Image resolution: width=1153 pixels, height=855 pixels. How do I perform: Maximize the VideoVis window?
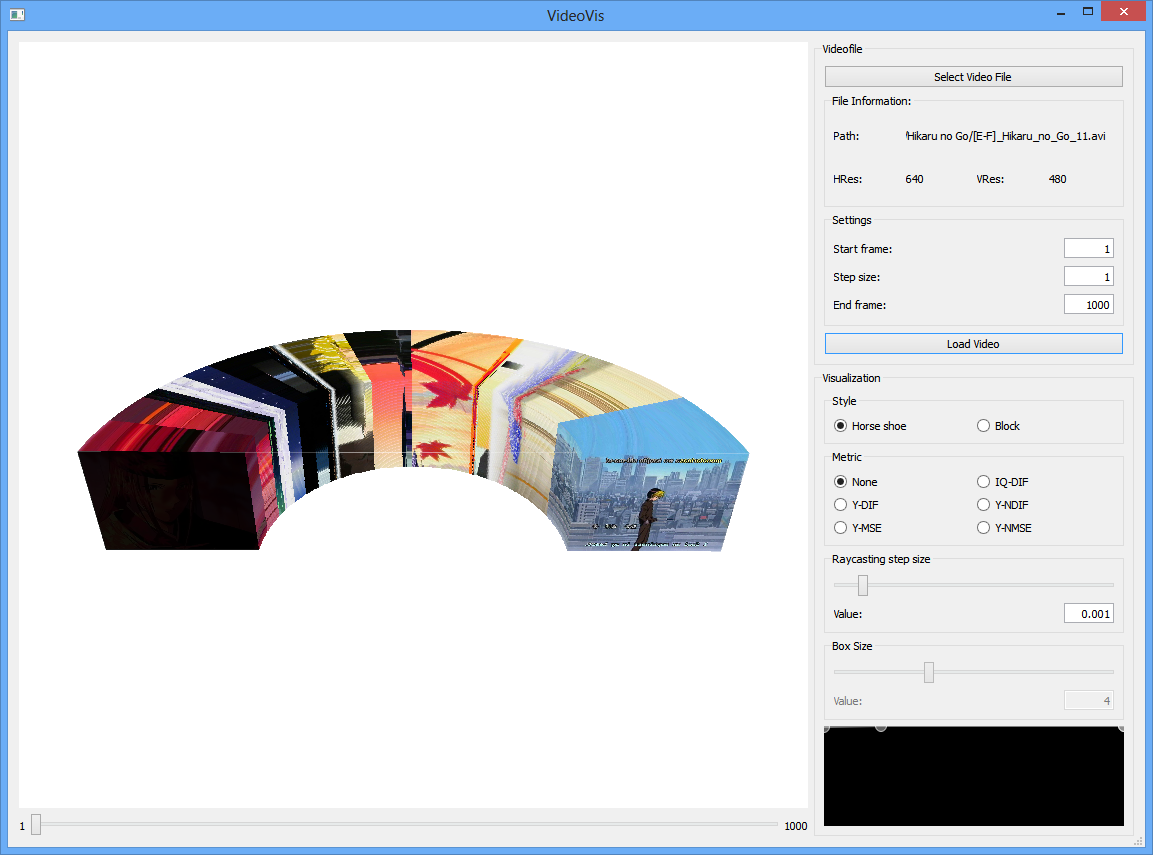(x=1088, y=12)
